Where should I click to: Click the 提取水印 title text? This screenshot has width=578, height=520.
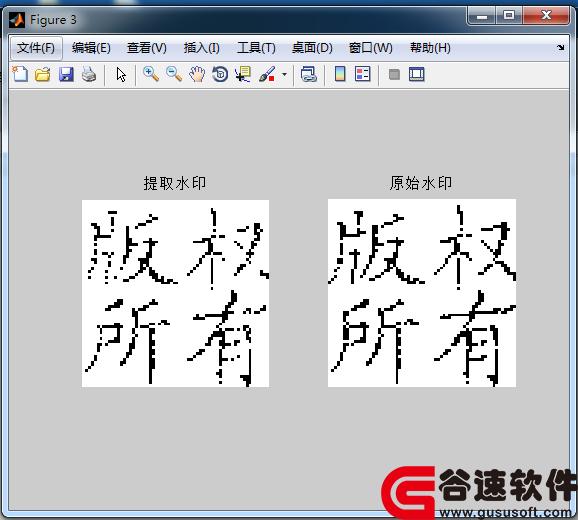tap(175, 183)
